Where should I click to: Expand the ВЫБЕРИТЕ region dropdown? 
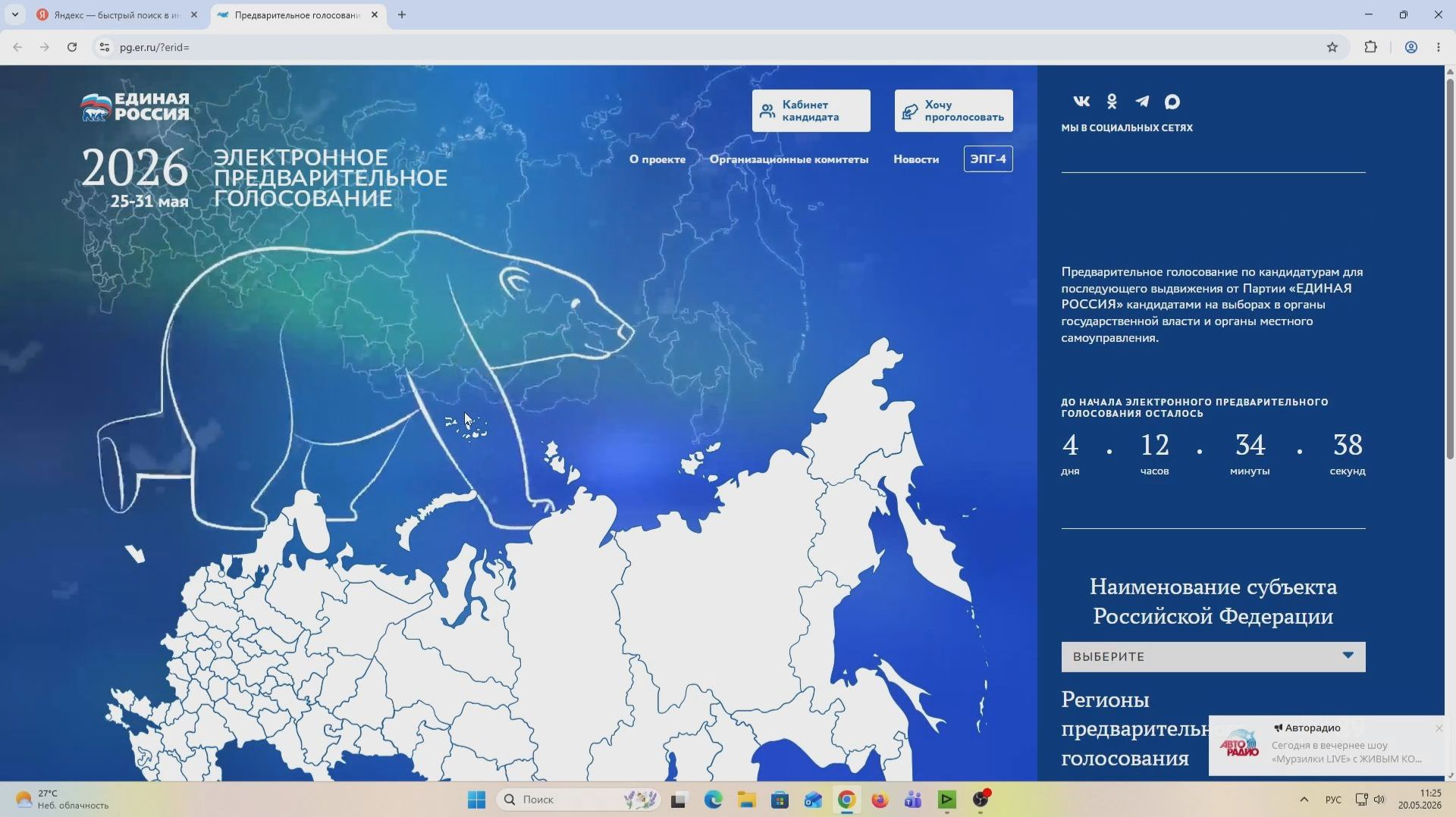coord(1213,656)
